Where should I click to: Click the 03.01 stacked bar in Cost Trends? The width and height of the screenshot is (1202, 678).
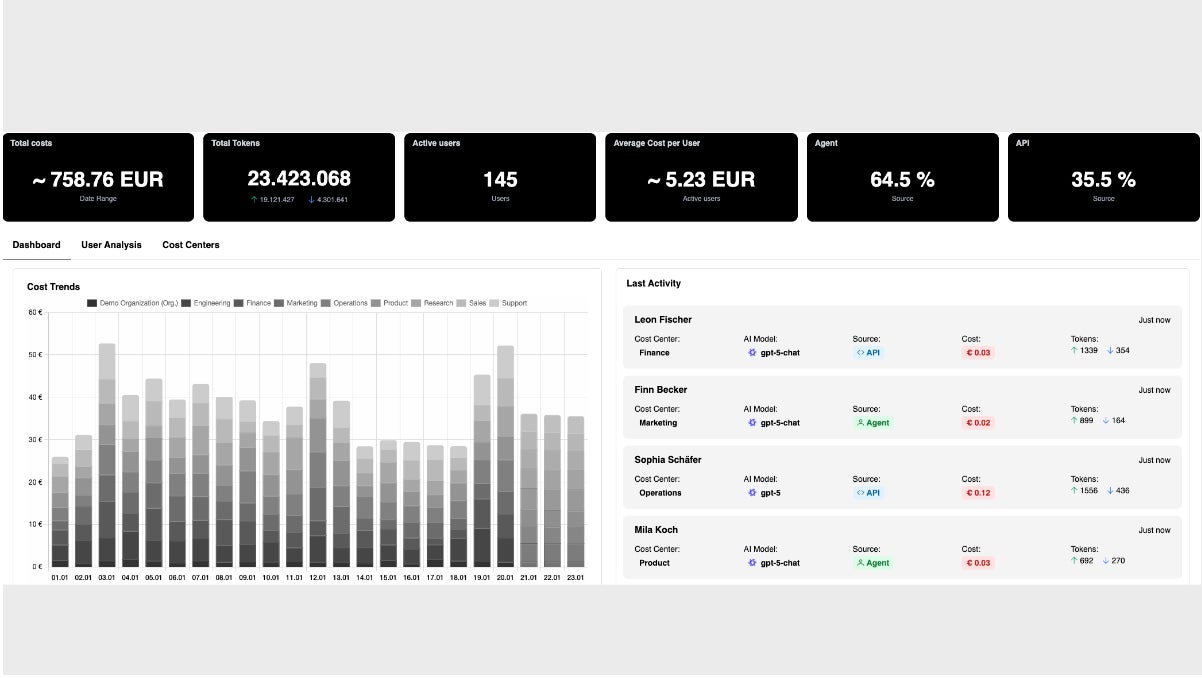(x=107, y=455)
